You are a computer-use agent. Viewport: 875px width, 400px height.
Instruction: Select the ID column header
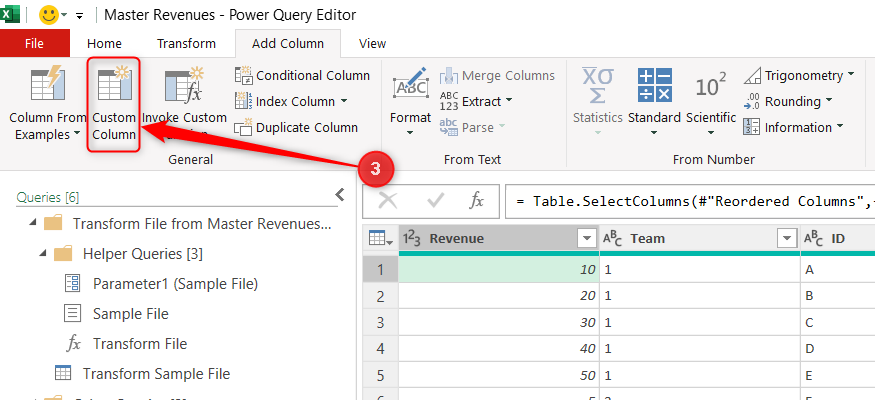coord(838,239)
